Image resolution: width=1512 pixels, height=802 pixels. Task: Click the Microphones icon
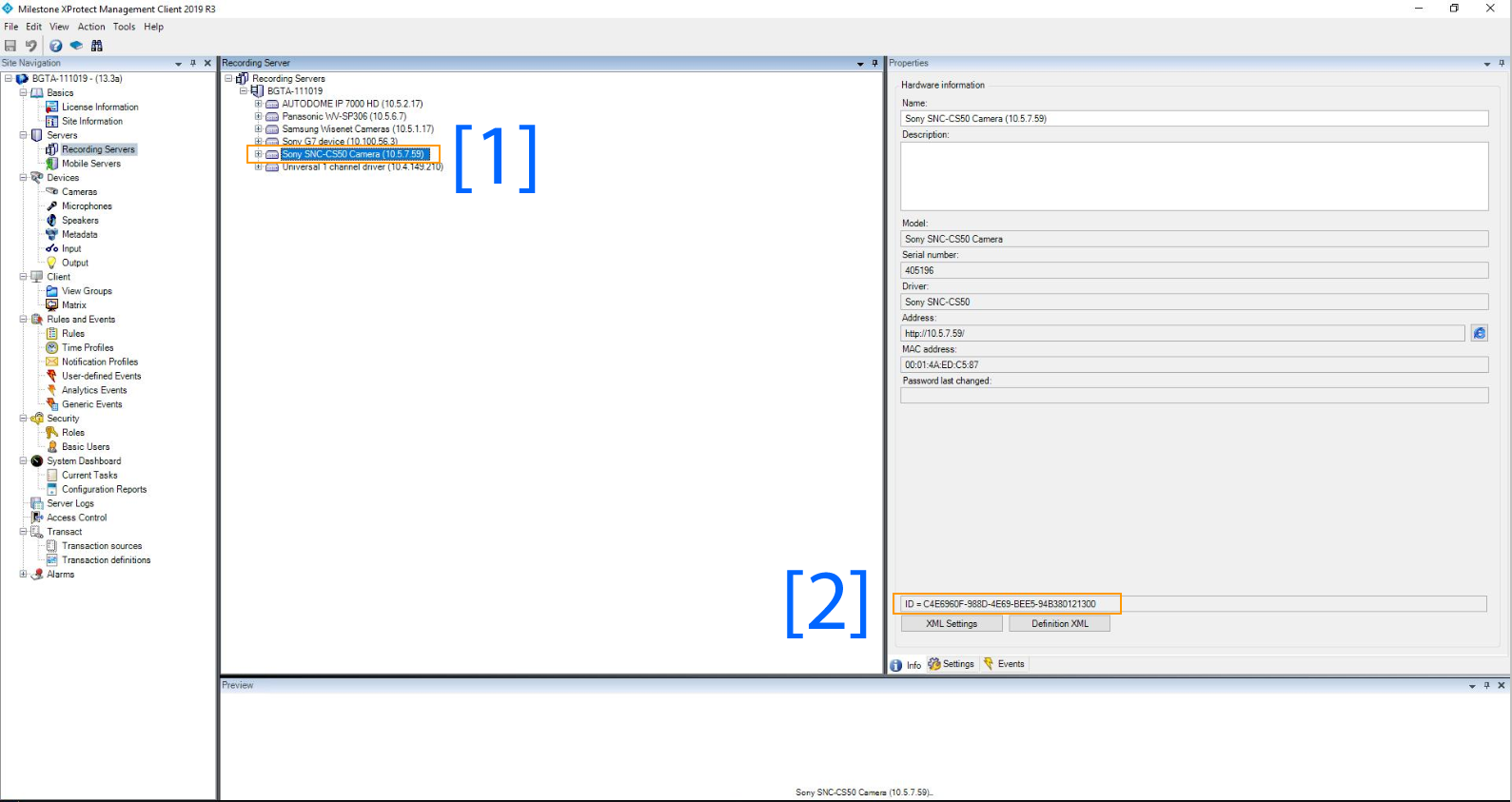(x=52, y=205)
